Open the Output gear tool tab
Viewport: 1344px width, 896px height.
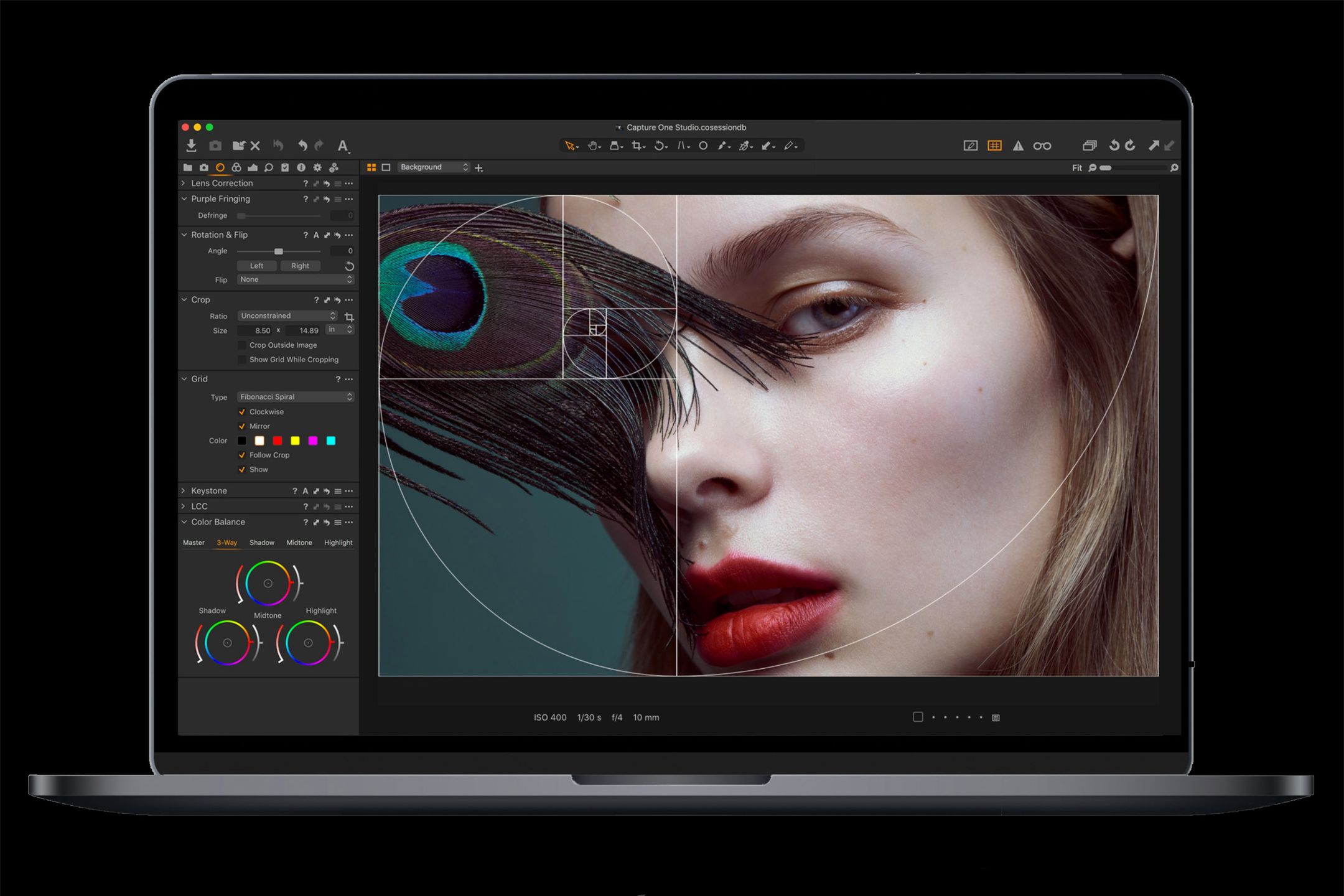[x=317, y=167]
